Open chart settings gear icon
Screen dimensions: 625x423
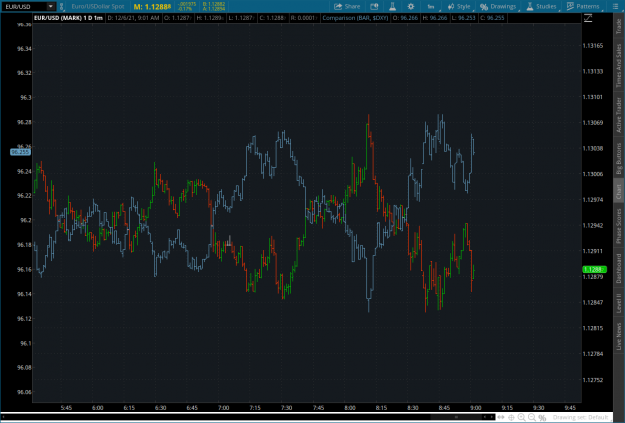411,6
